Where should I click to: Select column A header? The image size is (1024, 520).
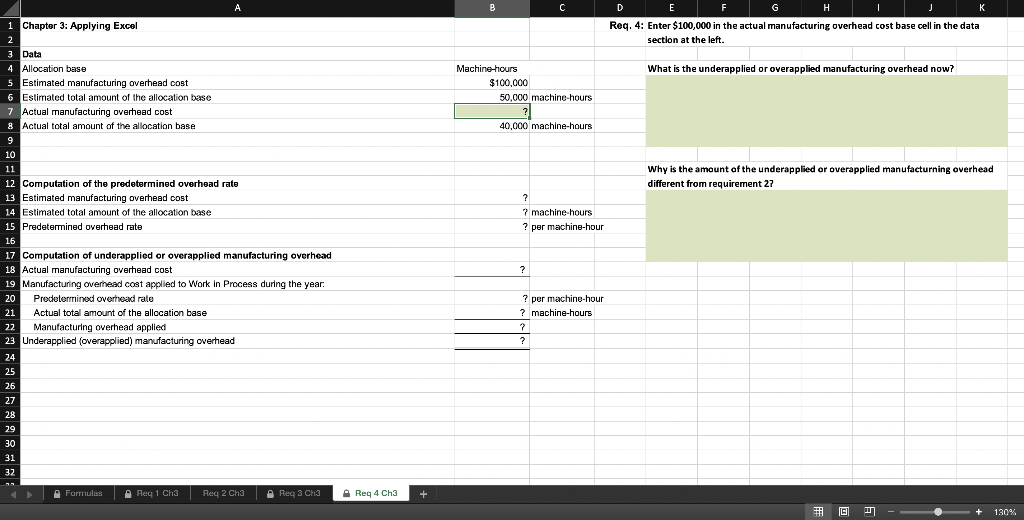click(237, 8)
